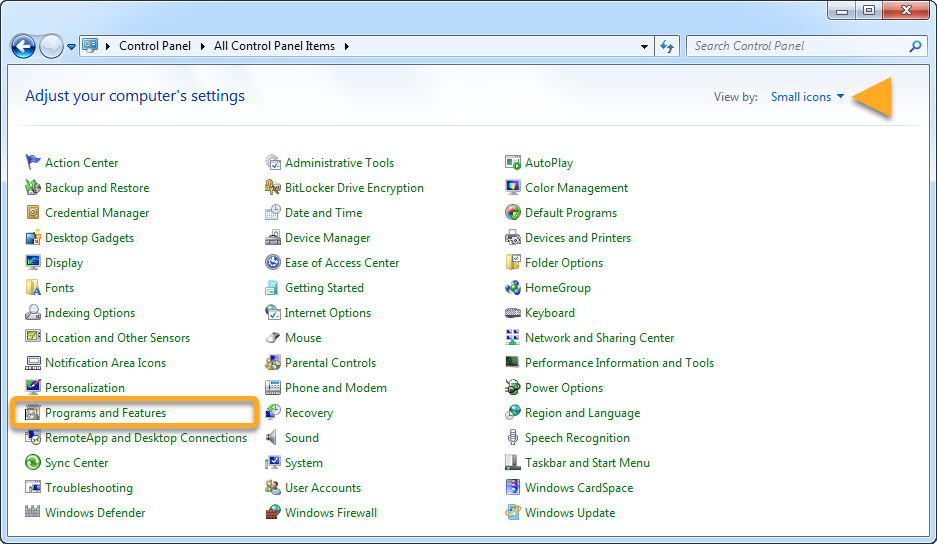Click the Windows Firewall brick wall icon
This screenshot has height=544, width=937.
273,513
